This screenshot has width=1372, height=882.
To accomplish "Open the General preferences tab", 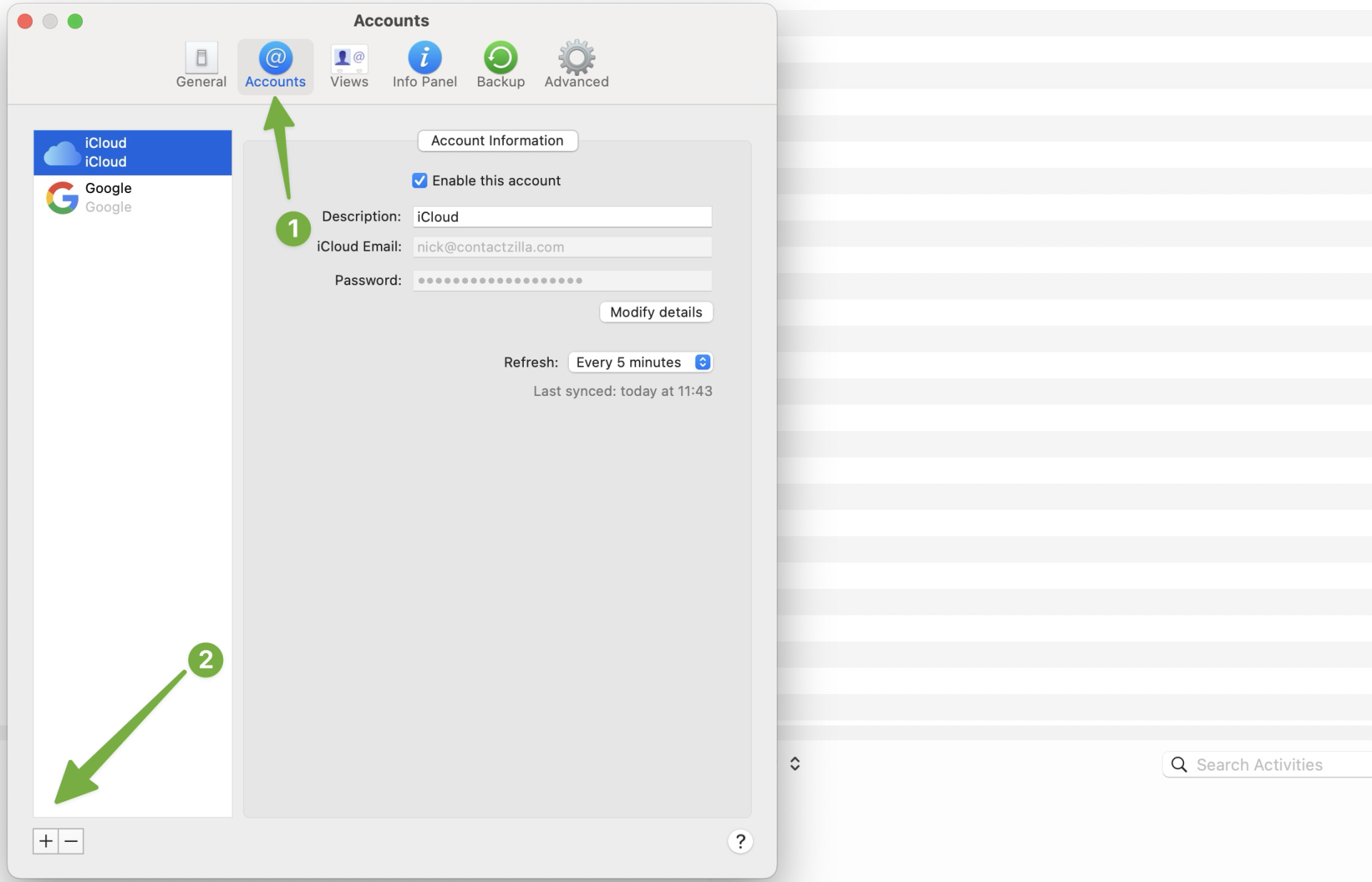I will 201,66.
